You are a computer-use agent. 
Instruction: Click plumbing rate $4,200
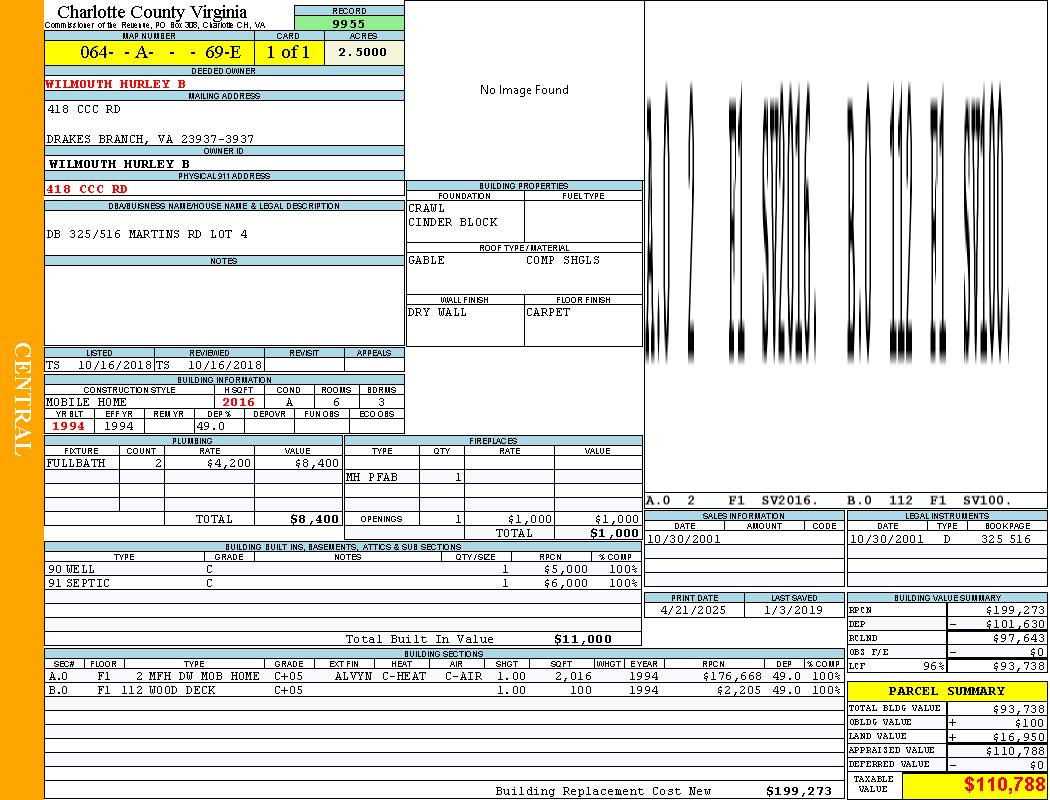pyautogui.click(x=229, y=463)
